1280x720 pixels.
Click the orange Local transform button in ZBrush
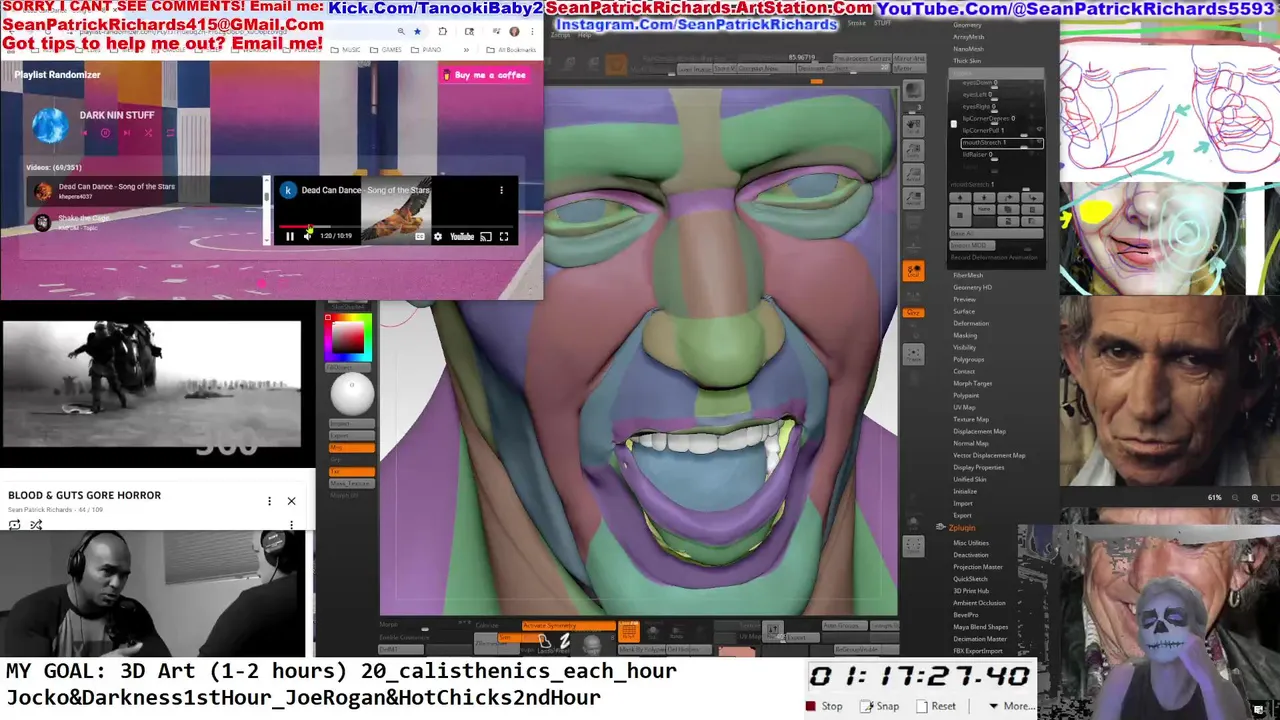pyautogui.click(x=913, y=271)
